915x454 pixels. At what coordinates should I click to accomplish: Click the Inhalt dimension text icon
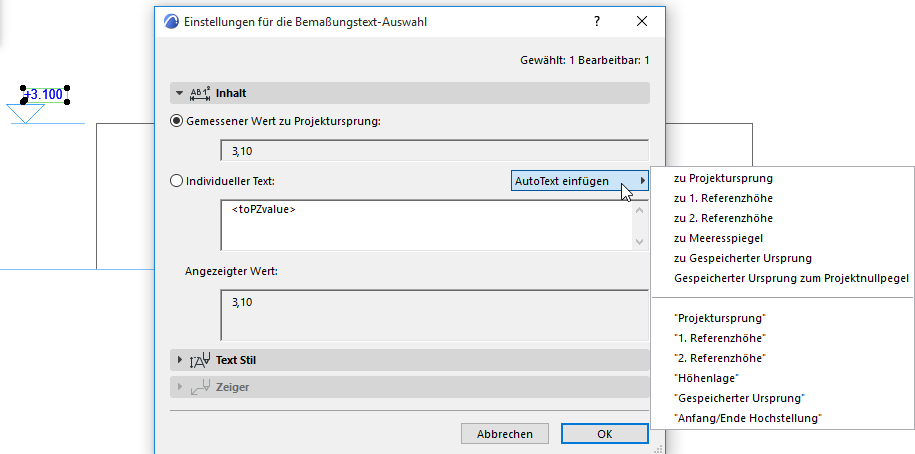[x=200, y=93]
